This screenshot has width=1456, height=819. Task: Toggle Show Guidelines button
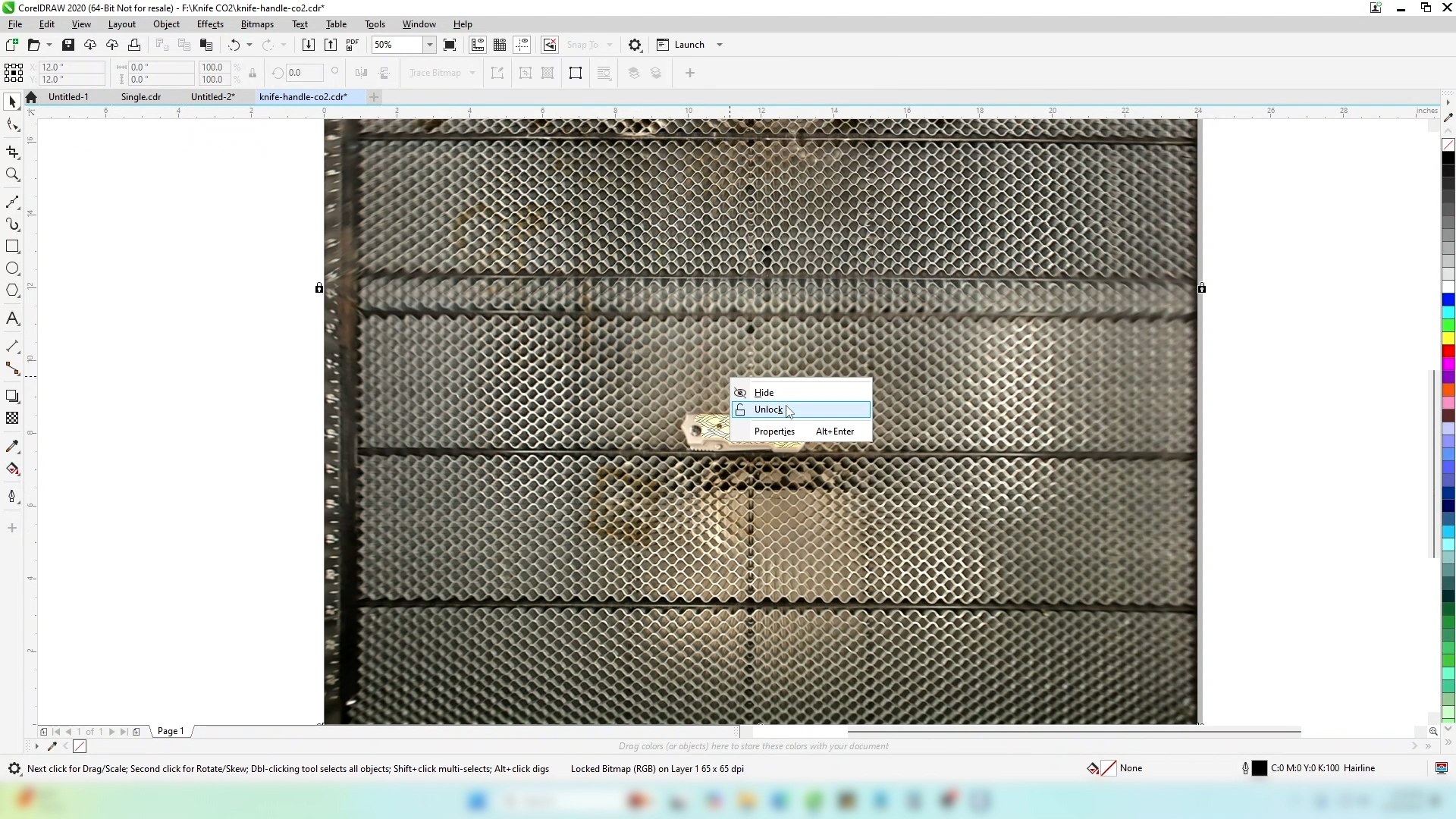tap(522, 45)
